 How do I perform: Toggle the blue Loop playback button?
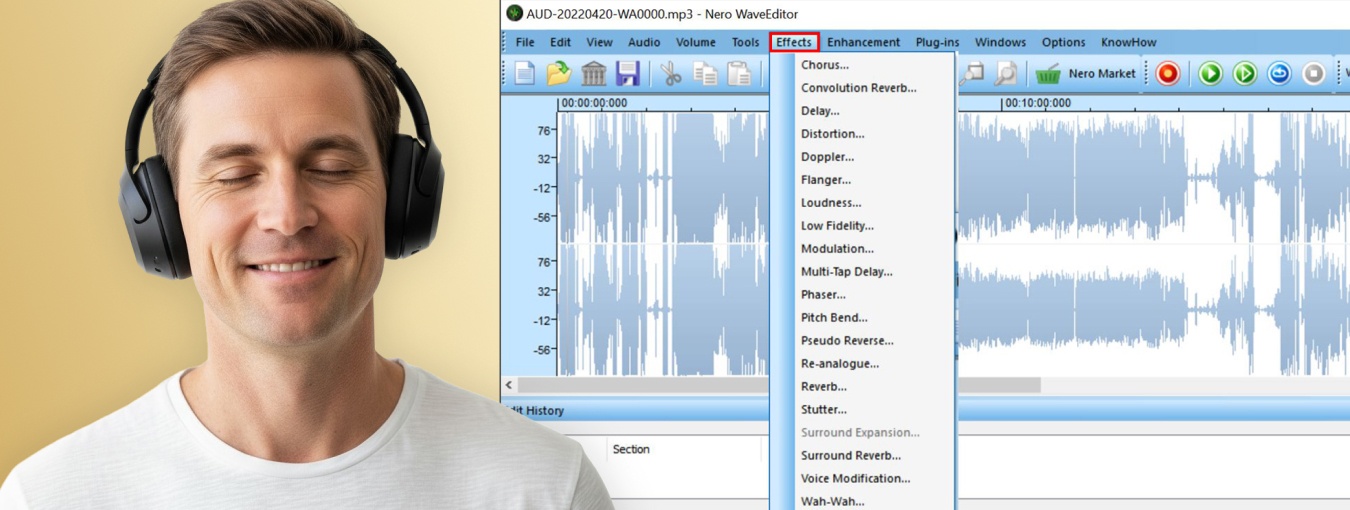click(x=1279, y=73)
